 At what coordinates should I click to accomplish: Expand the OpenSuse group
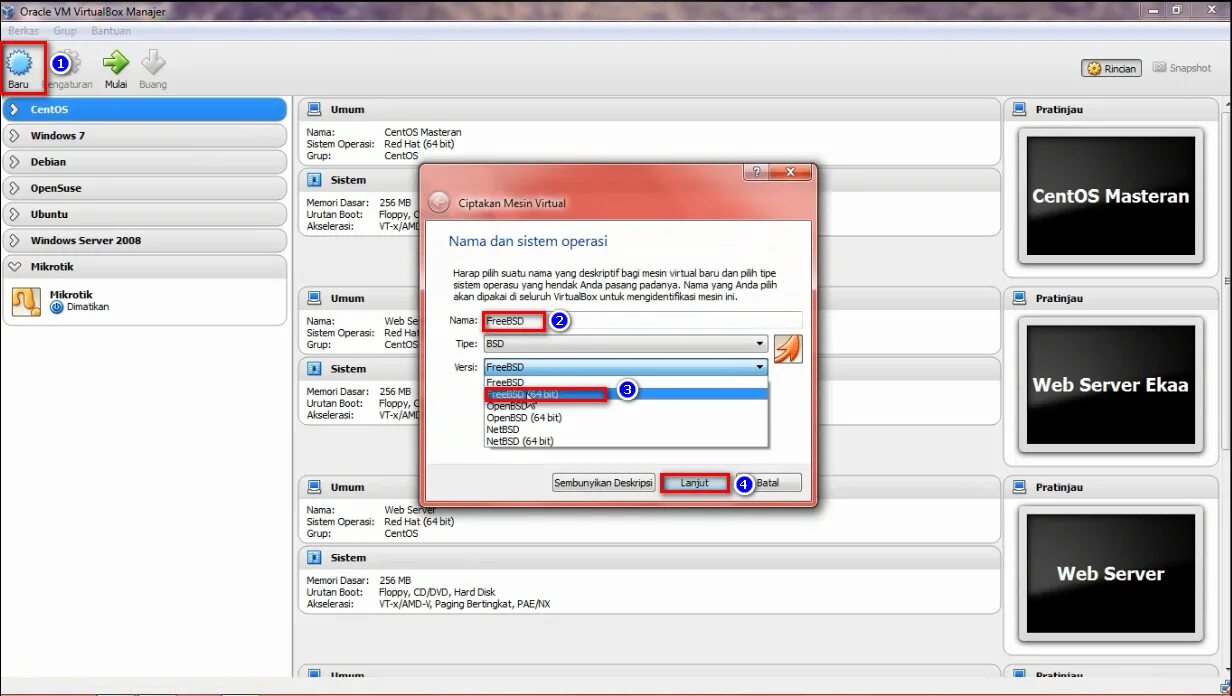point(14,188)
